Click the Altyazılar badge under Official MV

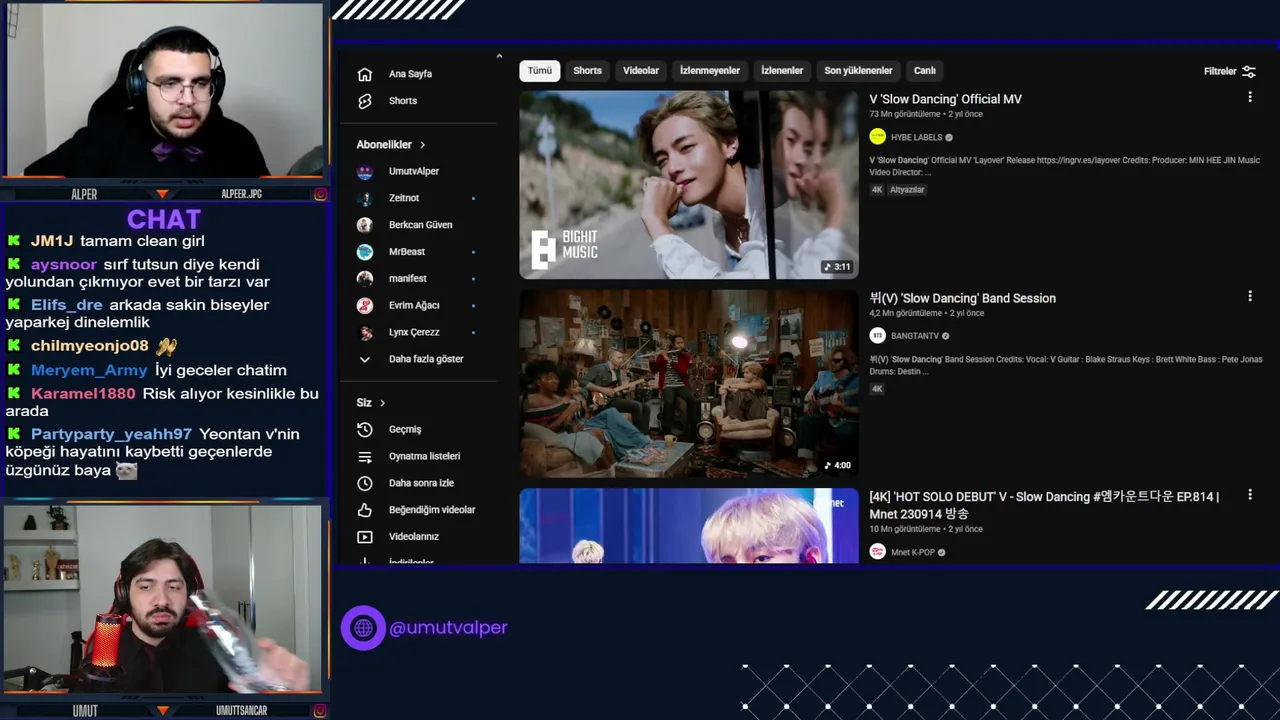(907, 190)
